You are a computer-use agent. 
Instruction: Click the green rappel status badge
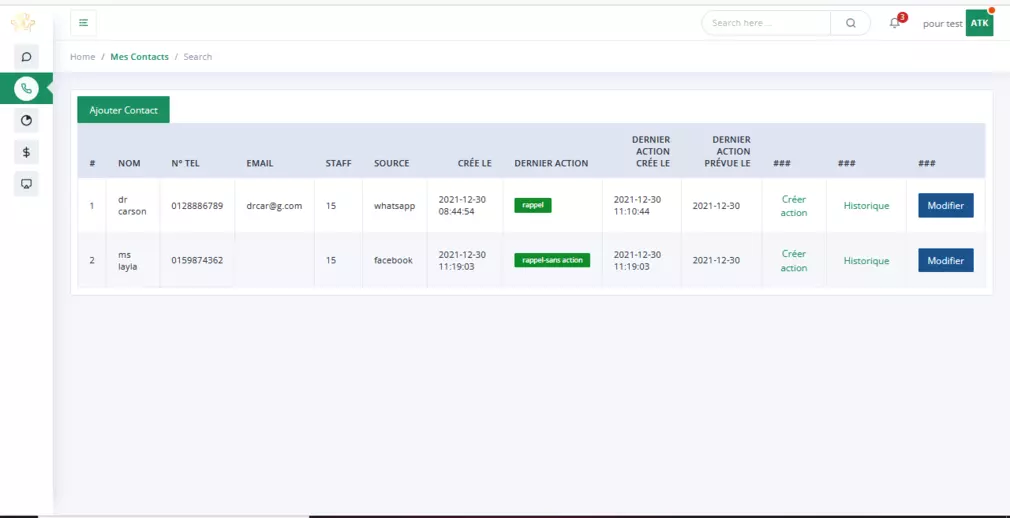(533, 205)
